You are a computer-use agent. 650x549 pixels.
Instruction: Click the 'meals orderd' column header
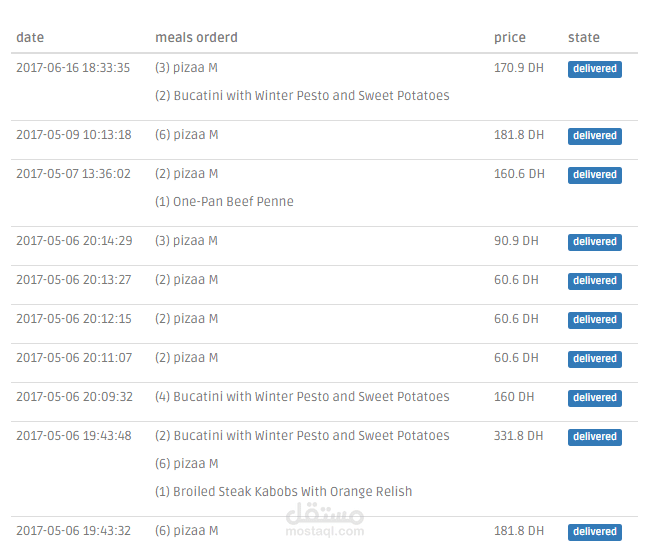pyautogui.click(x=196, y=38)
